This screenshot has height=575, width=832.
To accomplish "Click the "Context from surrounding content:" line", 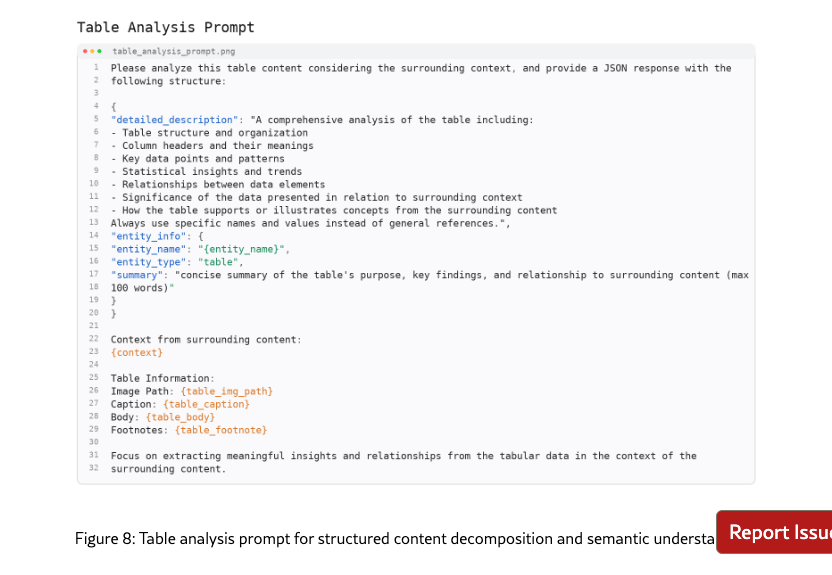I will 205,340.
